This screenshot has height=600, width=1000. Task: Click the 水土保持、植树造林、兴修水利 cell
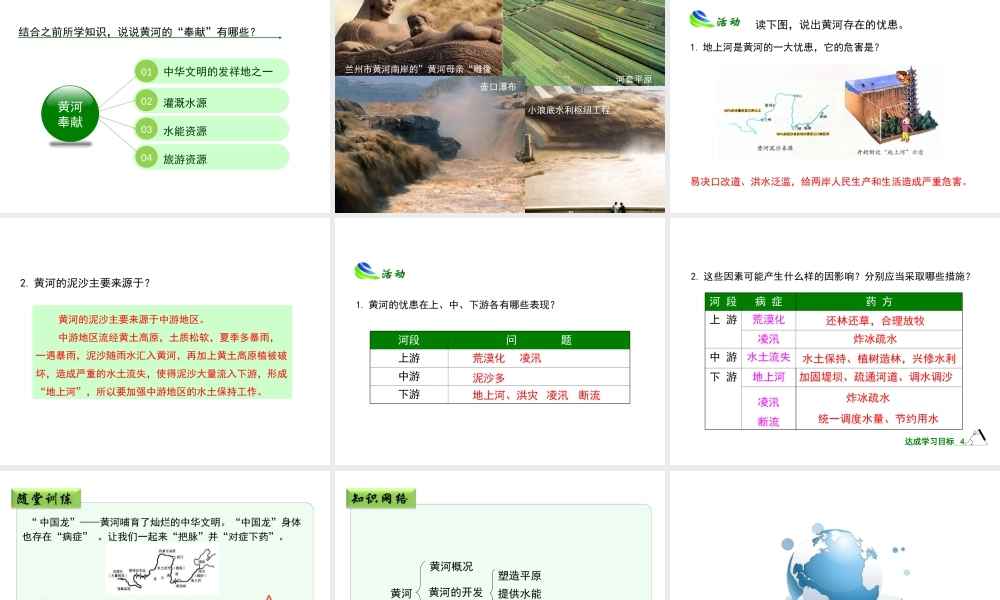coord(879,358)
